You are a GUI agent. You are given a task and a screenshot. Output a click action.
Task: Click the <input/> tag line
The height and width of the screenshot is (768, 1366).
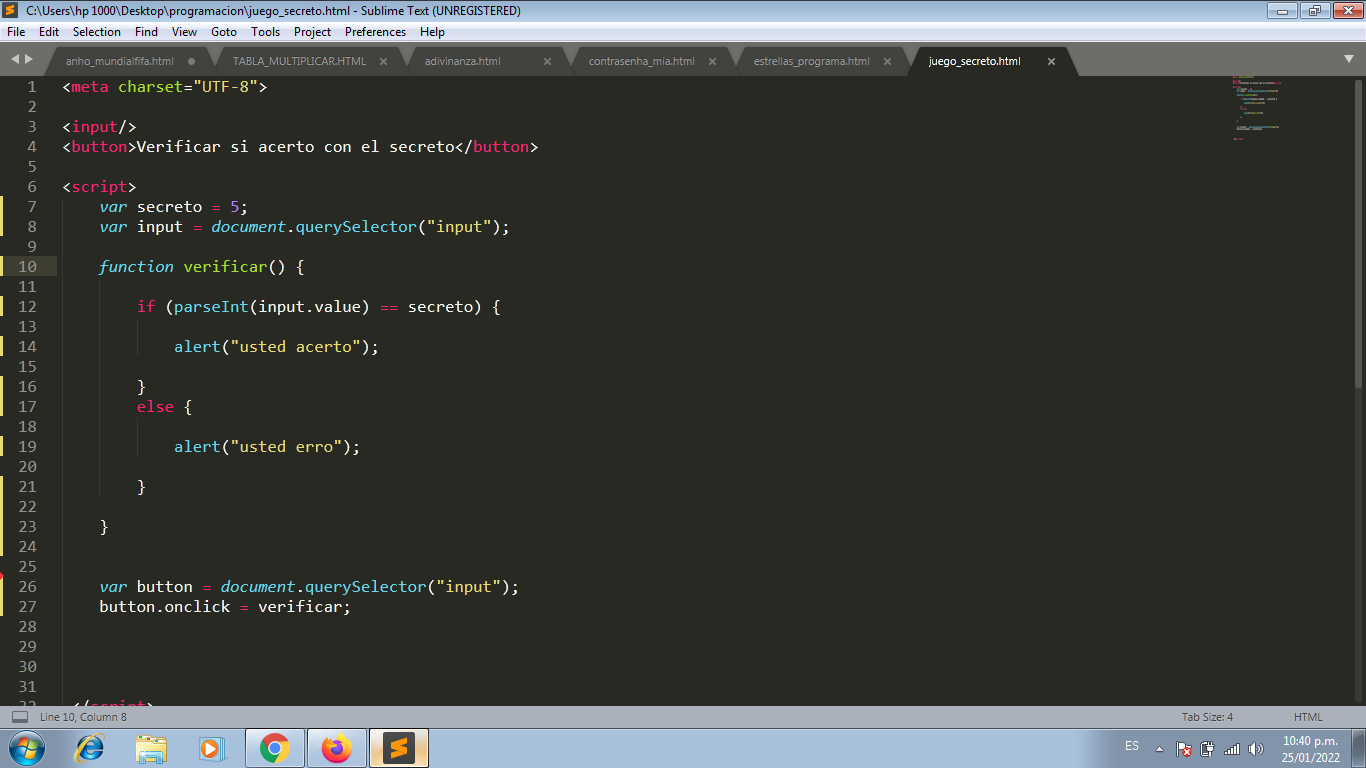tap(99, 127)
